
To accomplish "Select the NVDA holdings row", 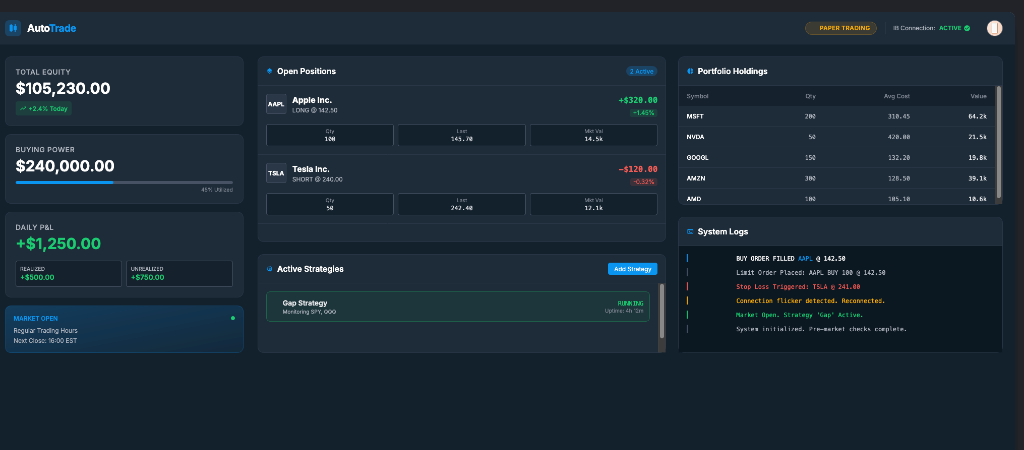I will [837, 137].
